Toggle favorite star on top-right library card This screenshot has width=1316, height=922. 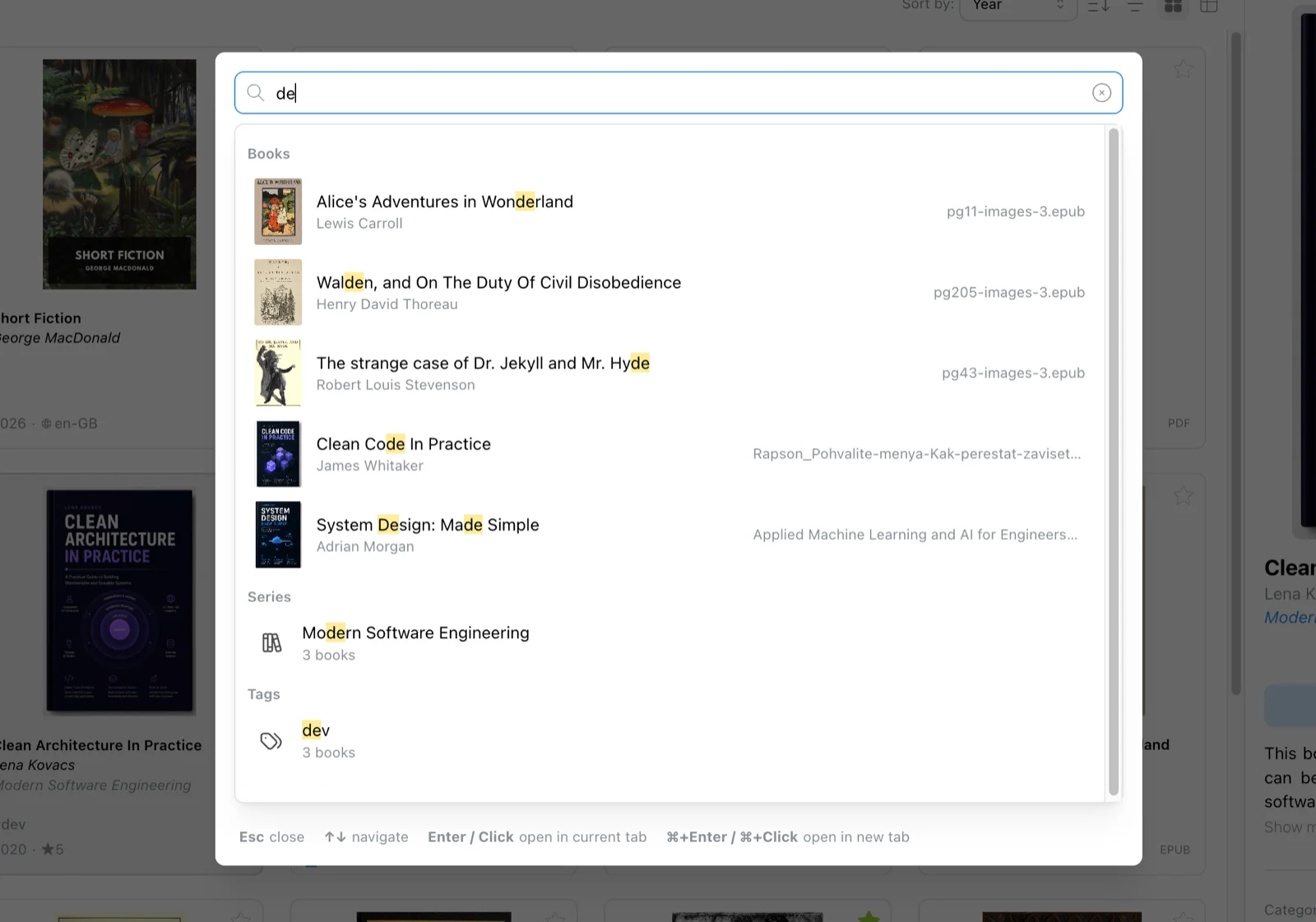(1183, 69)
